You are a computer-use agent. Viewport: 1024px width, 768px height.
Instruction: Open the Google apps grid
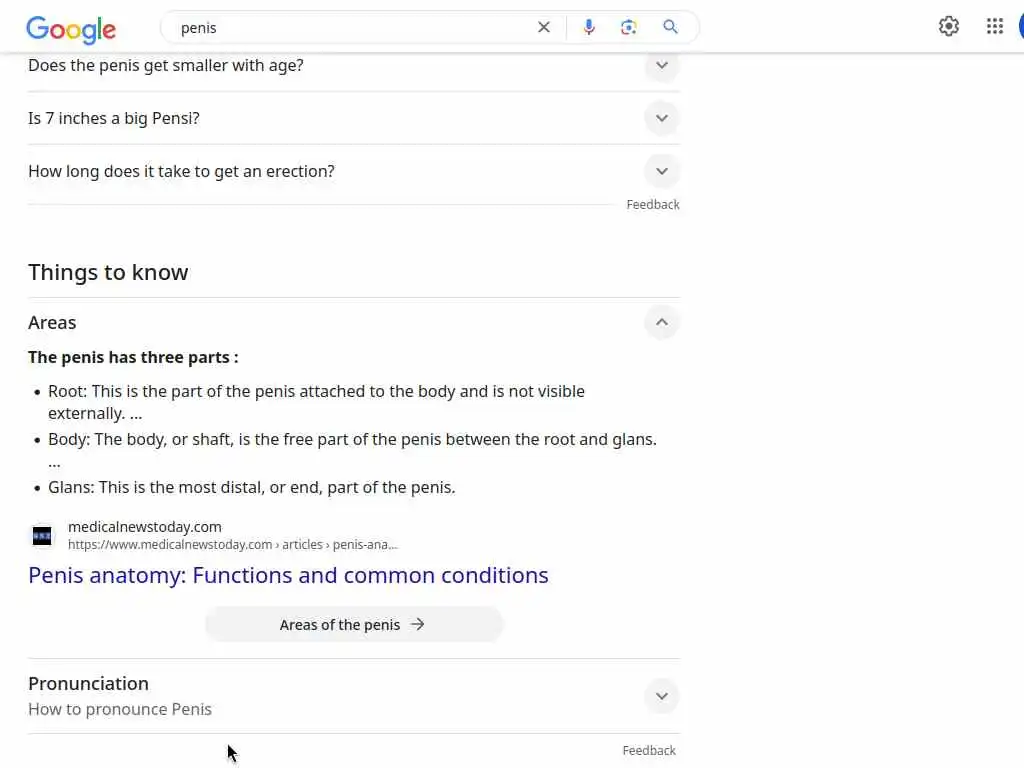(995, 27)
